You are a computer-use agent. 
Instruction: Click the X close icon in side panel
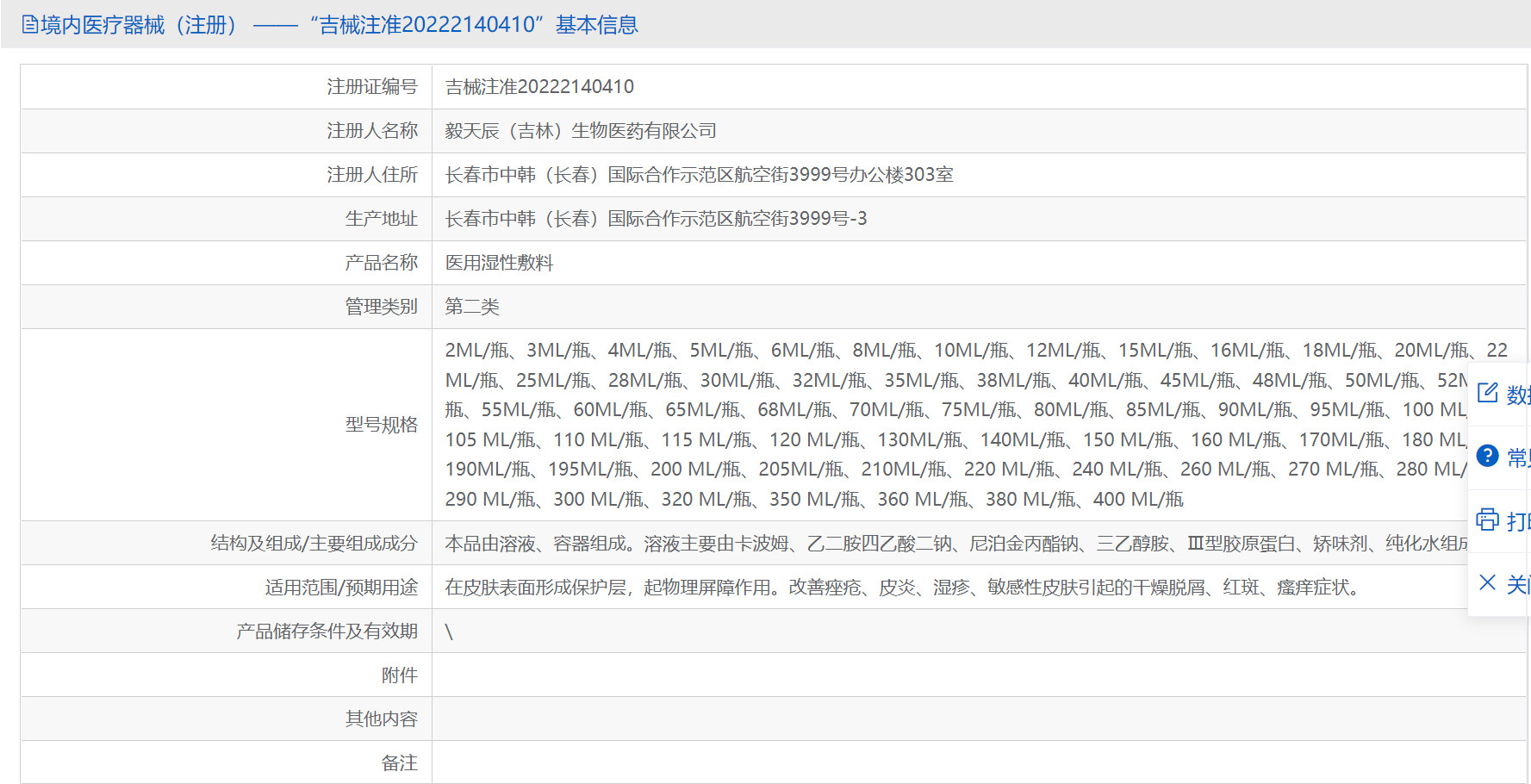1488,582
